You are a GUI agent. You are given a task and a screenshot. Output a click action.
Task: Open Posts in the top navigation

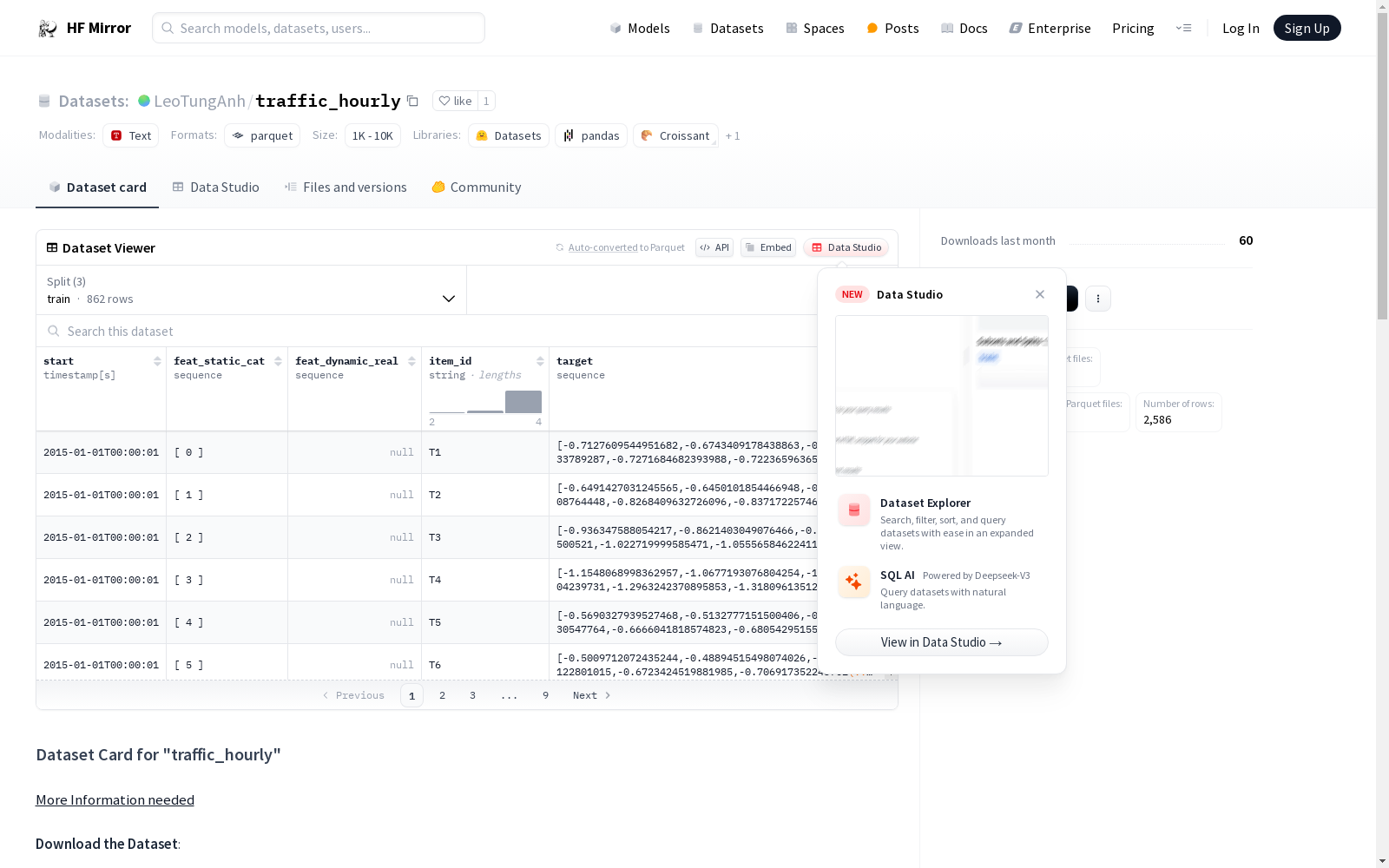893,29
